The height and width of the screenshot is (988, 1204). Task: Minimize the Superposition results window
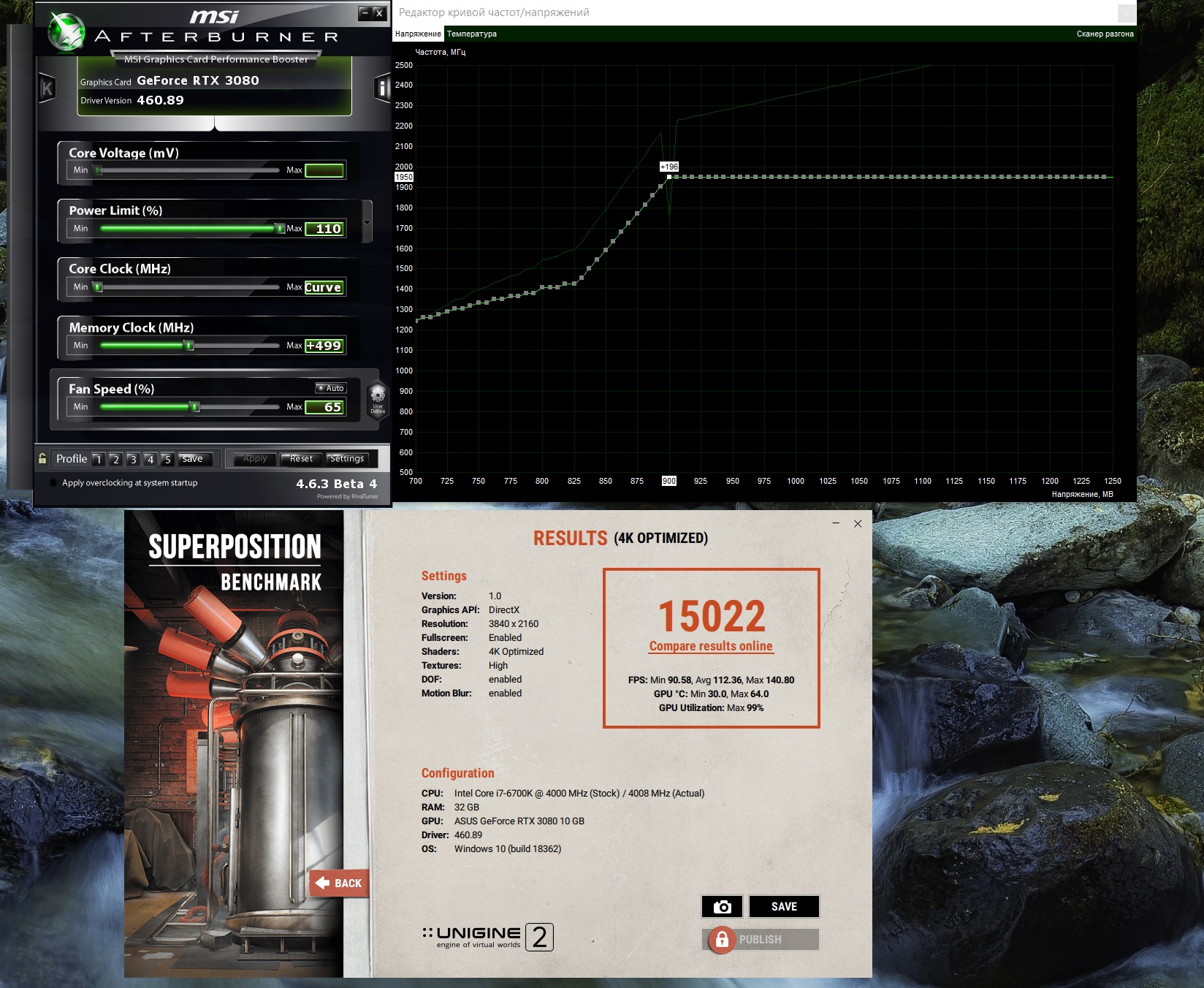click(x=836, y=523)
